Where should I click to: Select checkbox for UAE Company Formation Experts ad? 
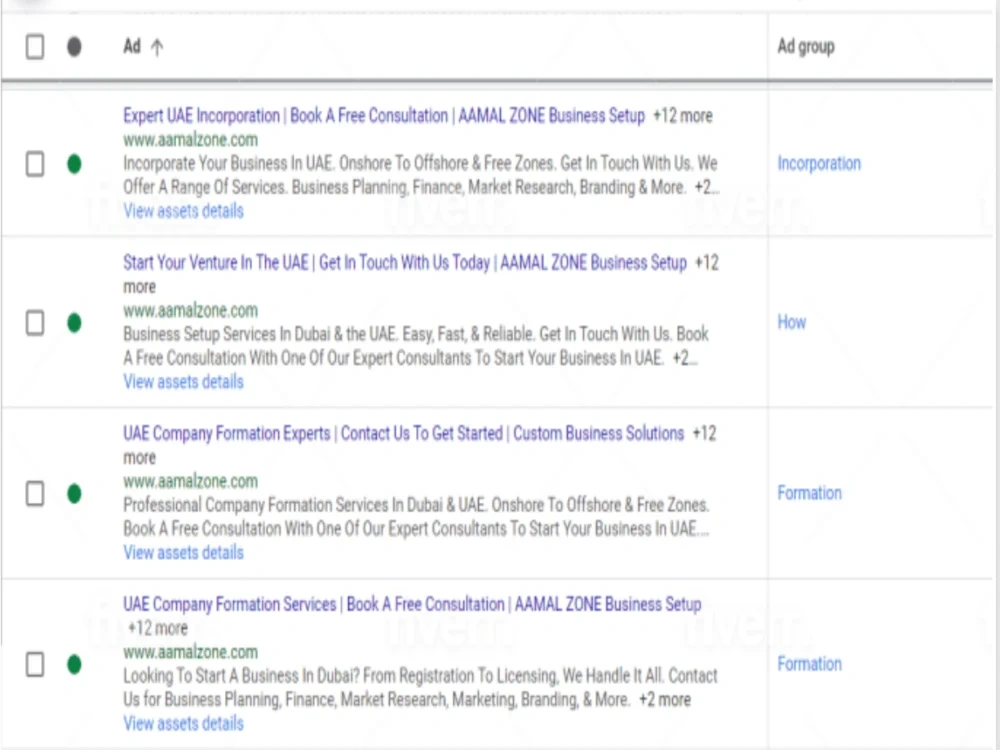[35, 494]
